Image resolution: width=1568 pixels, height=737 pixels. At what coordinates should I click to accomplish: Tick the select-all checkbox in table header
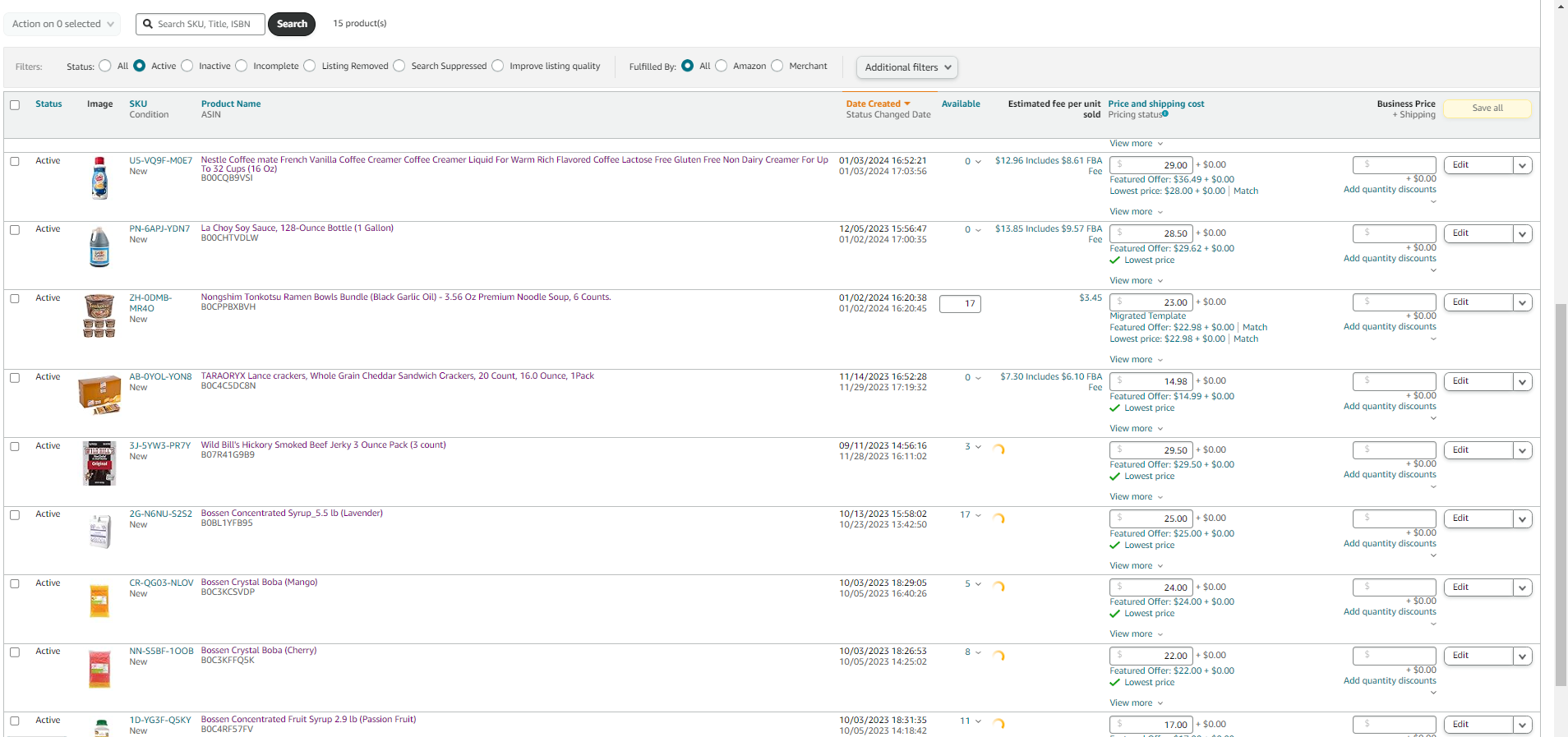click(15, 104)
